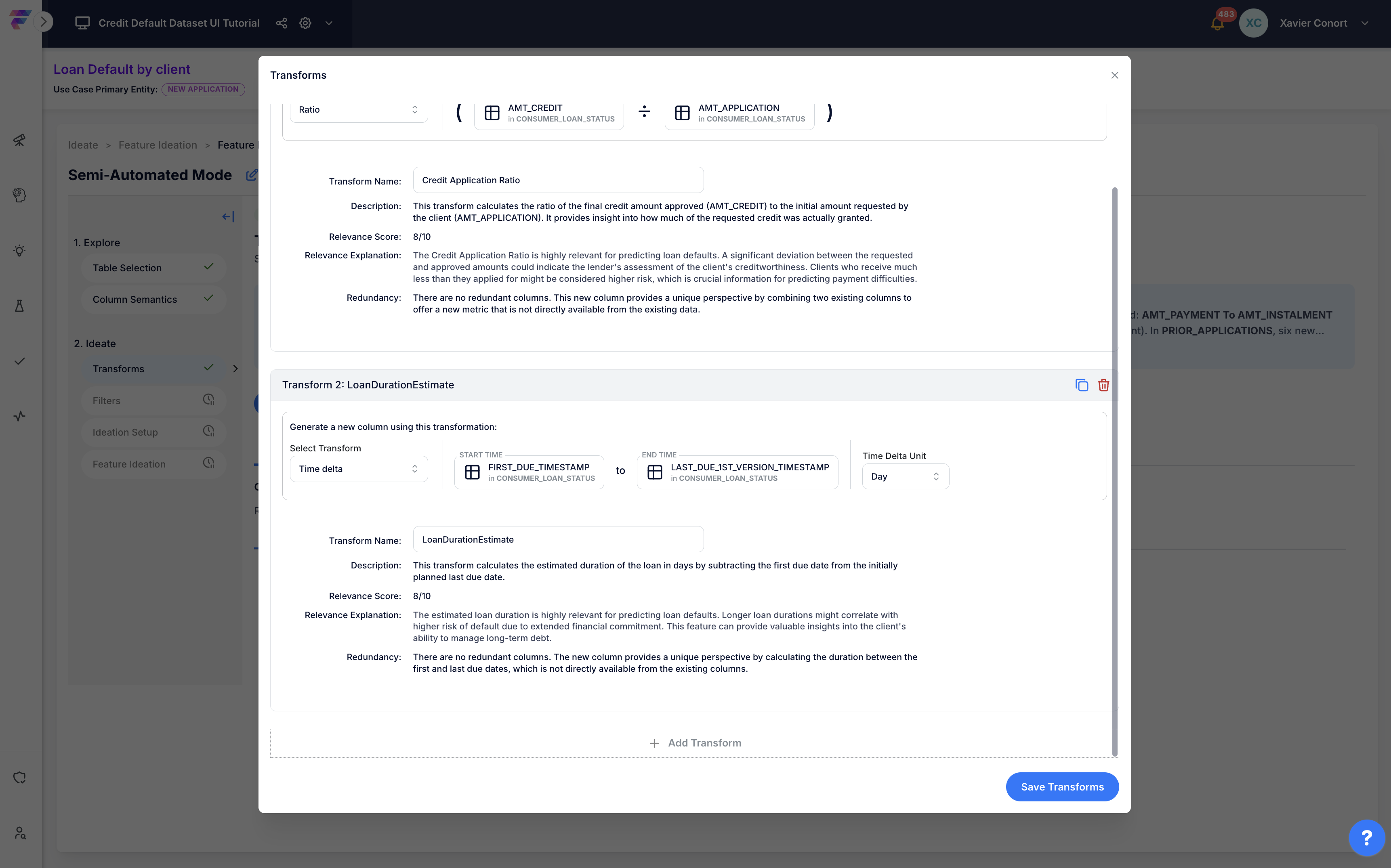The height and width of the screenshot is (868, 1391).
Task: Edit the LoanDurationEstimate name field
Action: (558, 540)
